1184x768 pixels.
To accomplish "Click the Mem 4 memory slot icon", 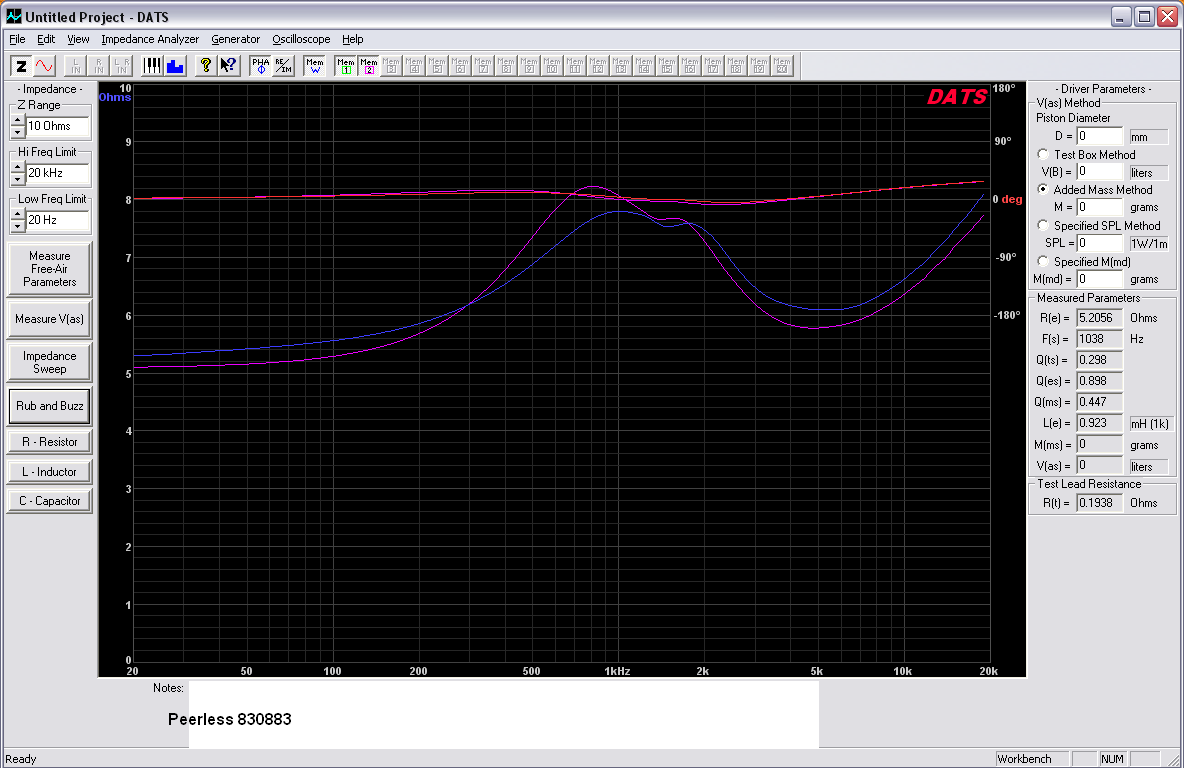I will pyautogui.click(x=414, y=66).
